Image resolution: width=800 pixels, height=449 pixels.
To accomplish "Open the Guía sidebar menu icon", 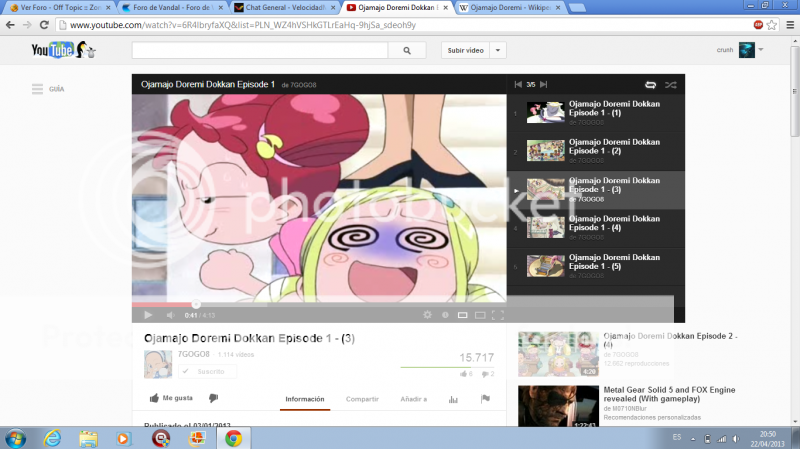I will click(x=37, y=89).
